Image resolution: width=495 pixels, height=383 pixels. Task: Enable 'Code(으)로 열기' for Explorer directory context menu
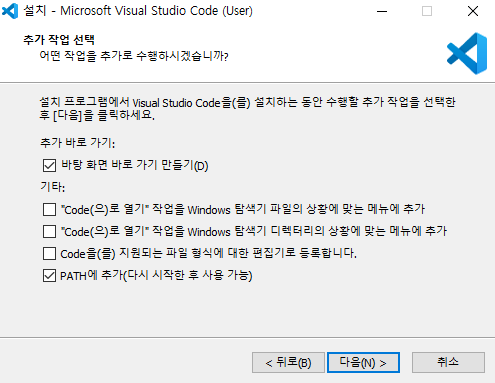coord(49,231)
